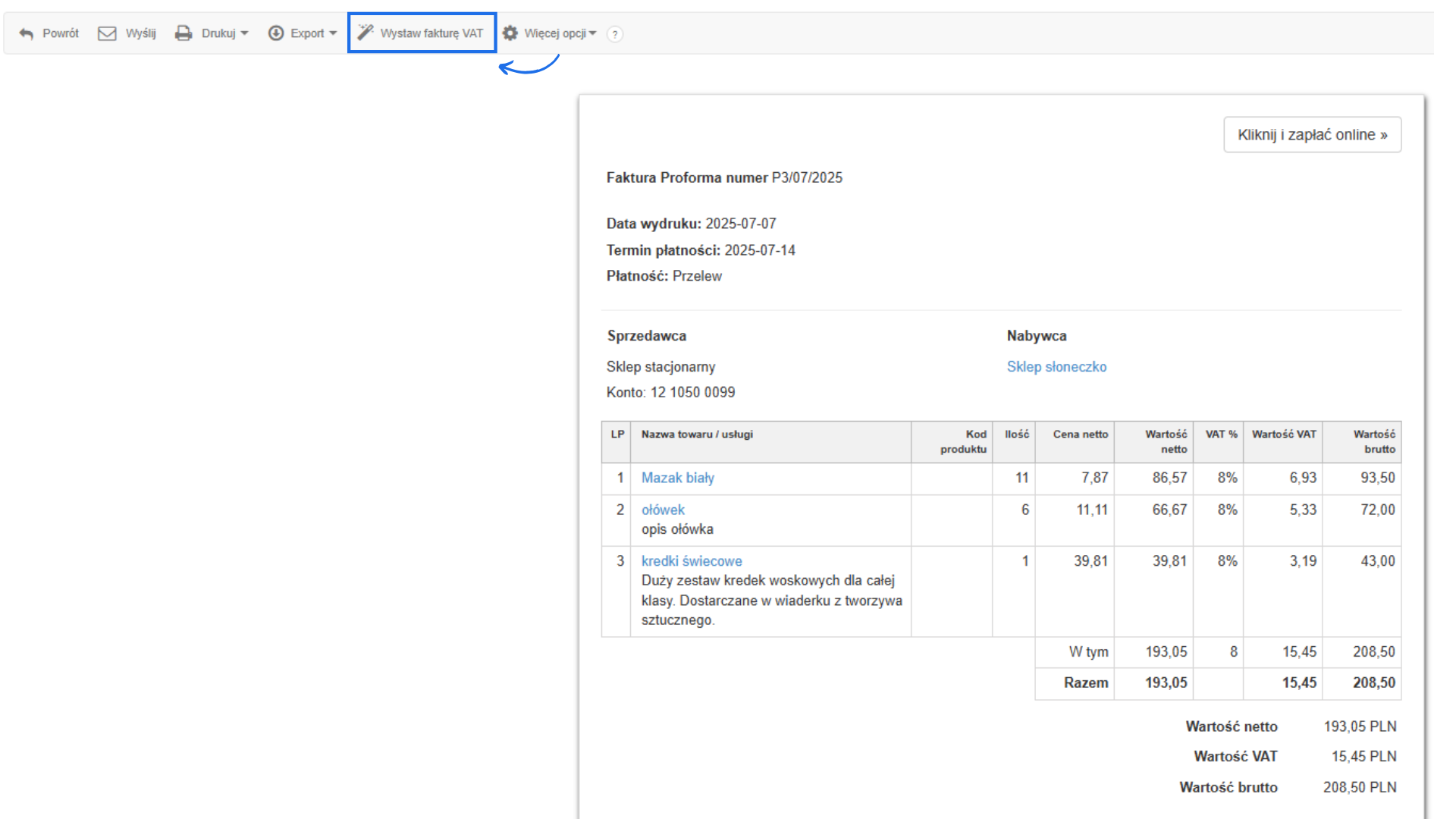Expand the Drukuj dropdown arrow
Viewport: 1456px width, 819px height.
244,33
